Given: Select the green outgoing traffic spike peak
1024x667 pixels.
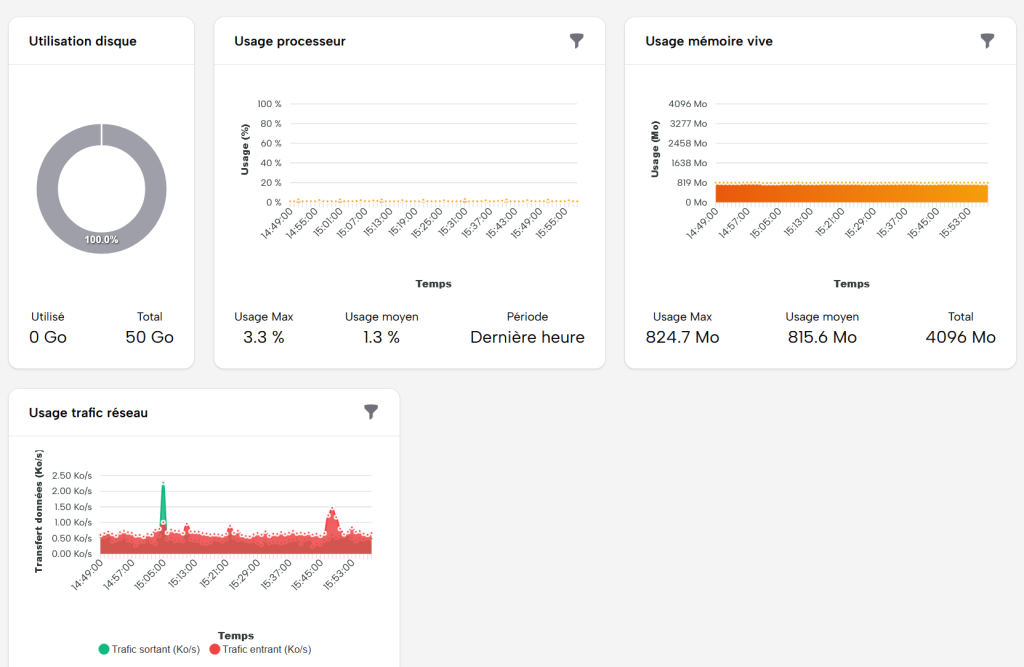Looking at the screenshot, I should pyautogui.click(x=163, y=484).
